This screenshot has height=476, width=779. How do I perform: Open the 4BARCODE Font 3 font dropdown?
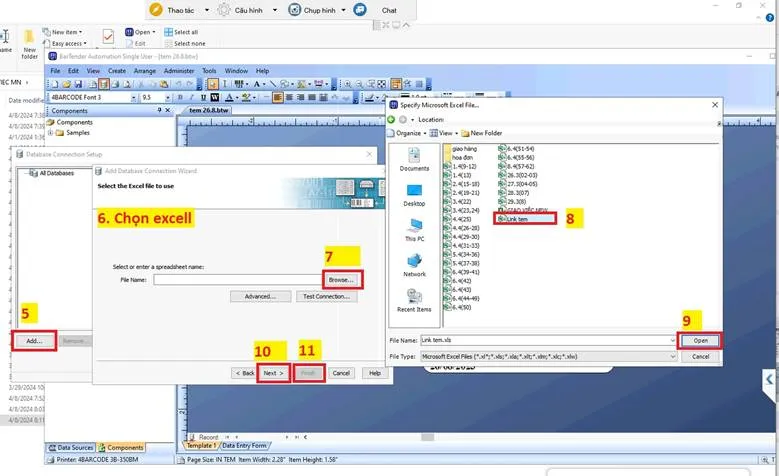(x=132, y=98)
